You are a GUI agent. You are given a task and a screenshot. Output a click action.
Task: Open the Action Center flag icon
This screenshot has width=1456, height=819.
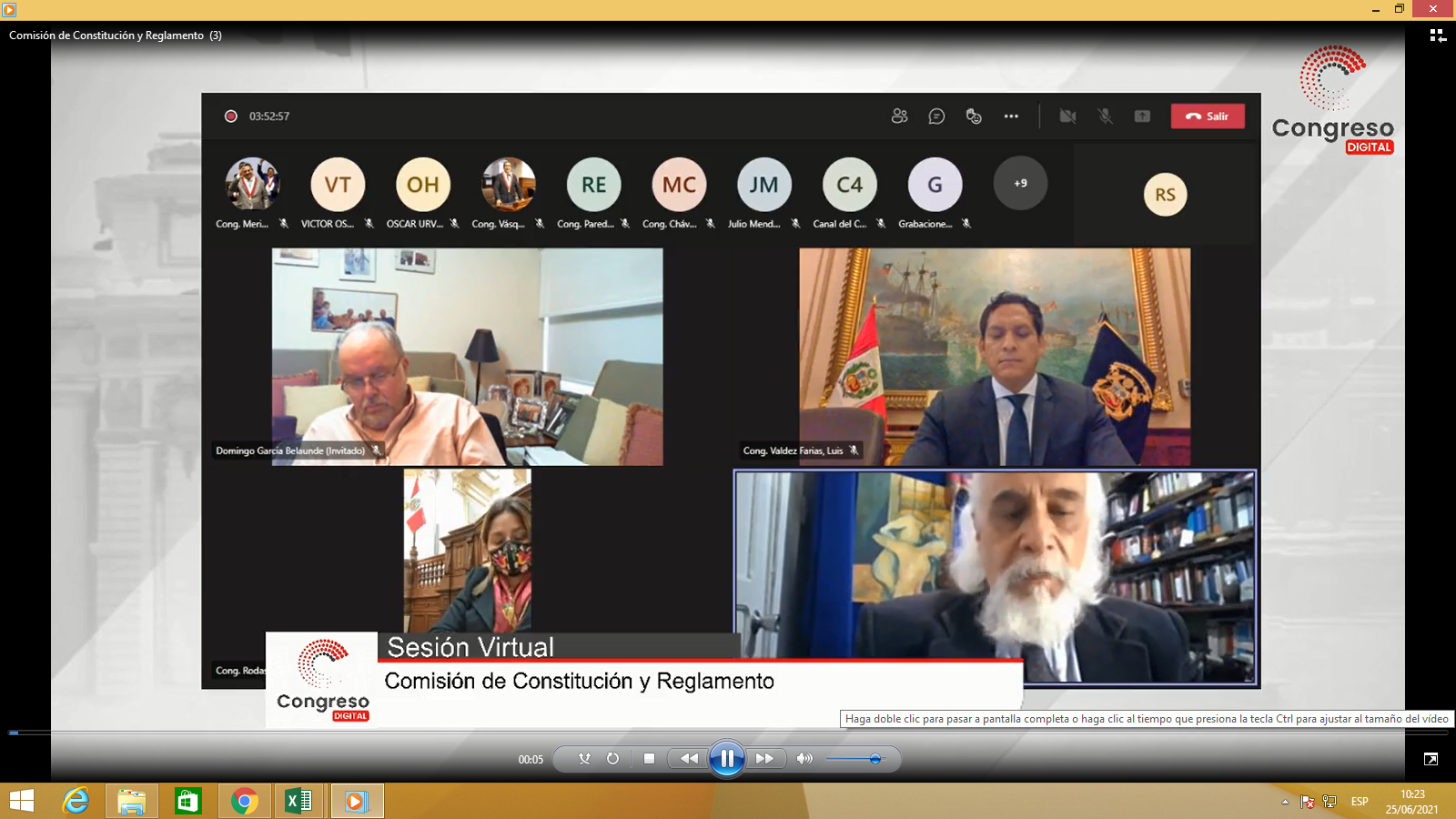point(1308,802)
